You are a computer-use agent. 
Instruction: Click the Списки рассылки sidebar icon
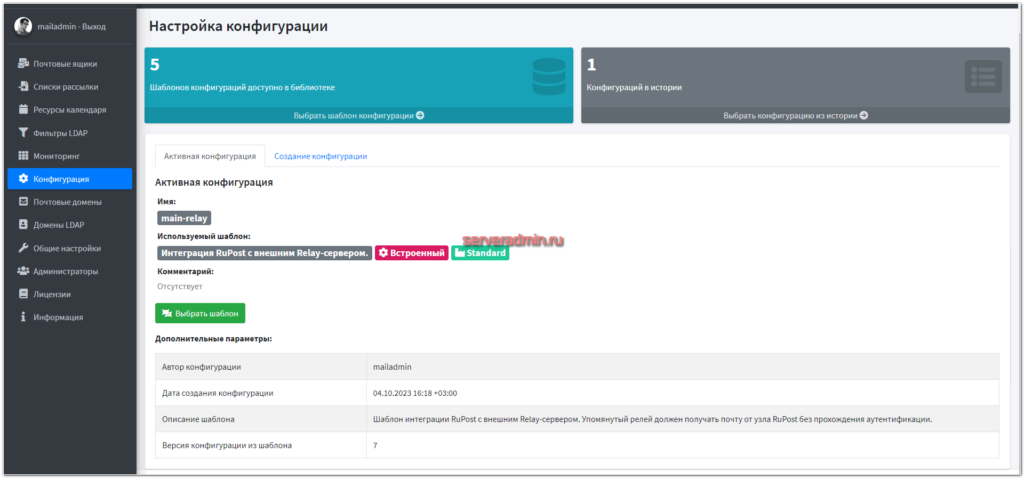pos(23,87)
